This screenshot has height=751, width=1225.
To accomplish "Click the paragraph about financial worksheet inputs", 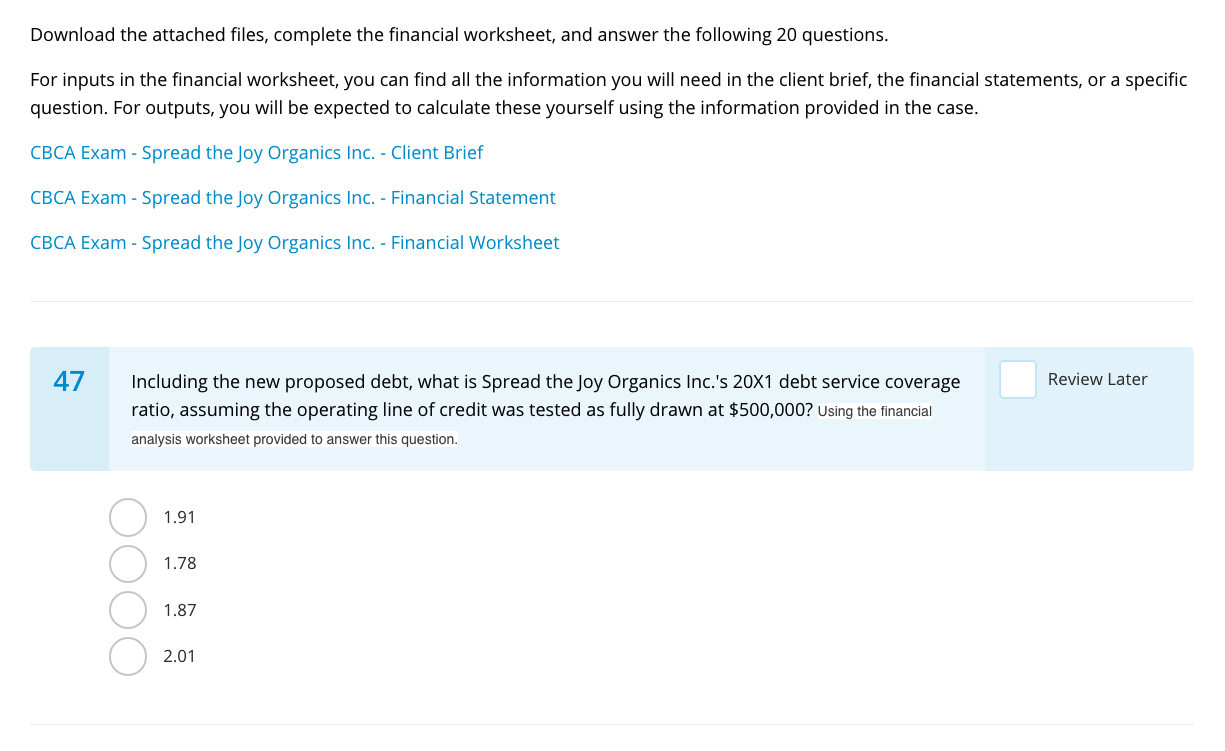I will [x=608, y=93].
